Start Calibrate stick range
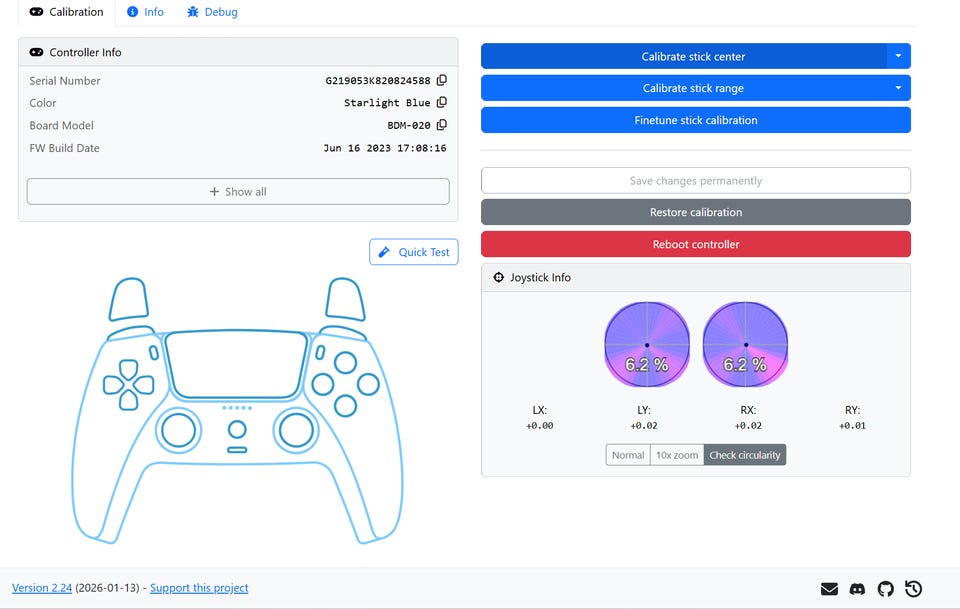This screenshot has width=960, height=609. pos(684,88)
